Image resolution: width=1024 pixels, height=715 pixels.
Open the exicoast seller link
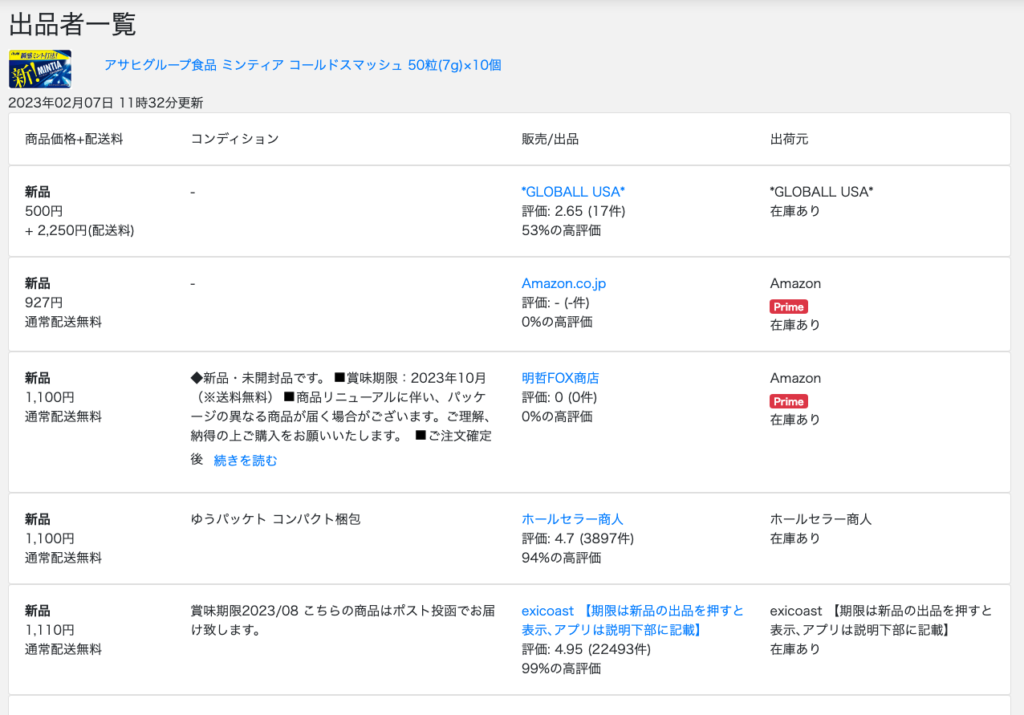click(x=632, y=620)
